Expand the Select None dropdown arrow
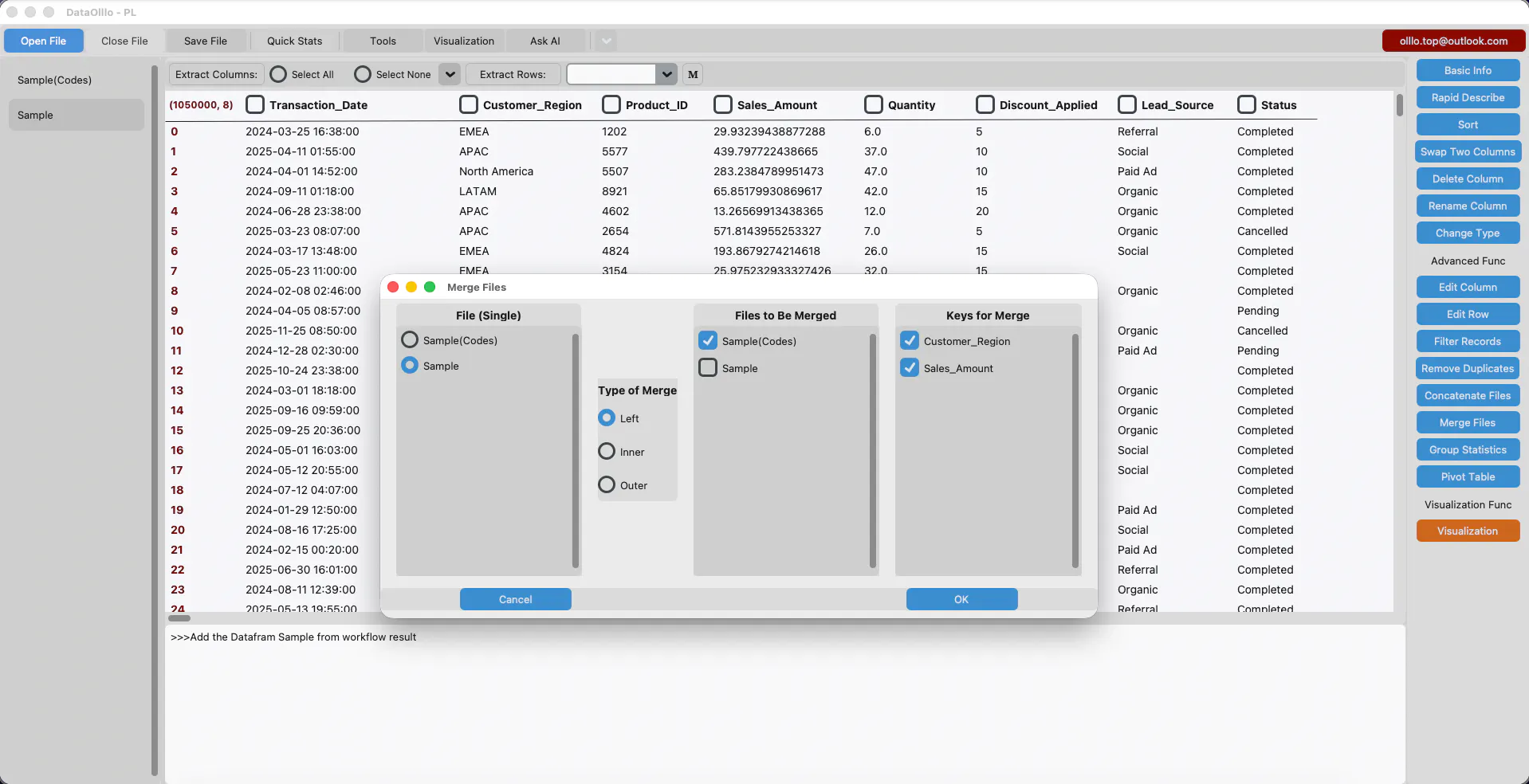Viewport: 1529px width, 784px height. pos(450,74)
